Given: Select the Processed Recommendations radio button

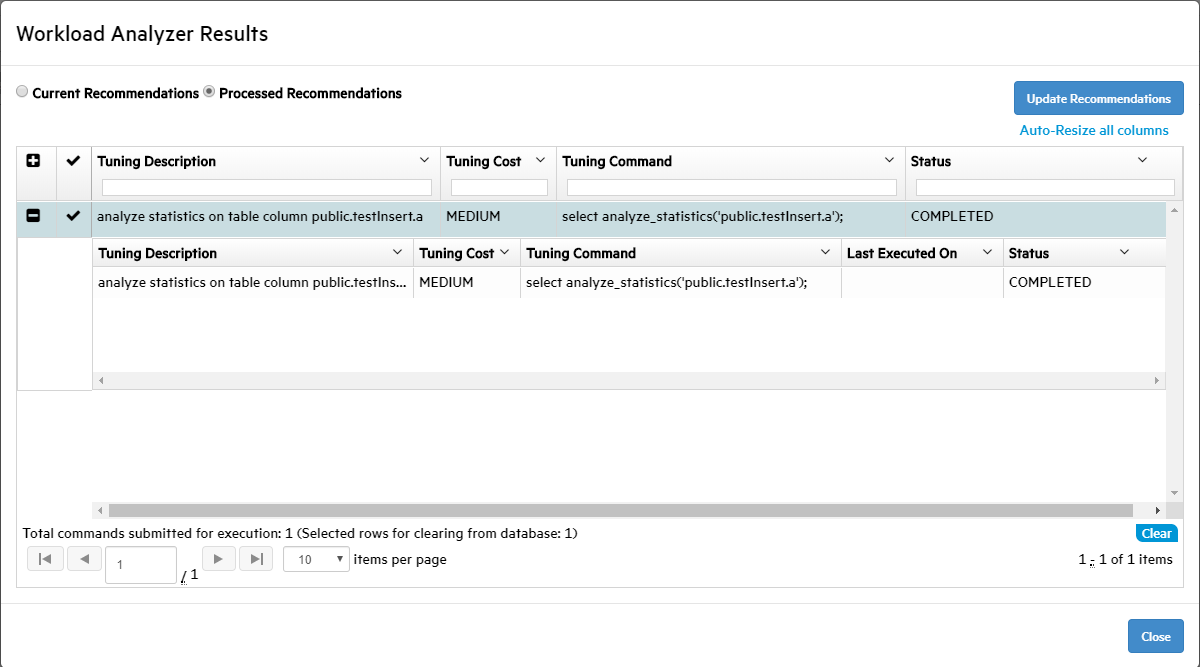Looking at the screenshot, I should 209,92.
